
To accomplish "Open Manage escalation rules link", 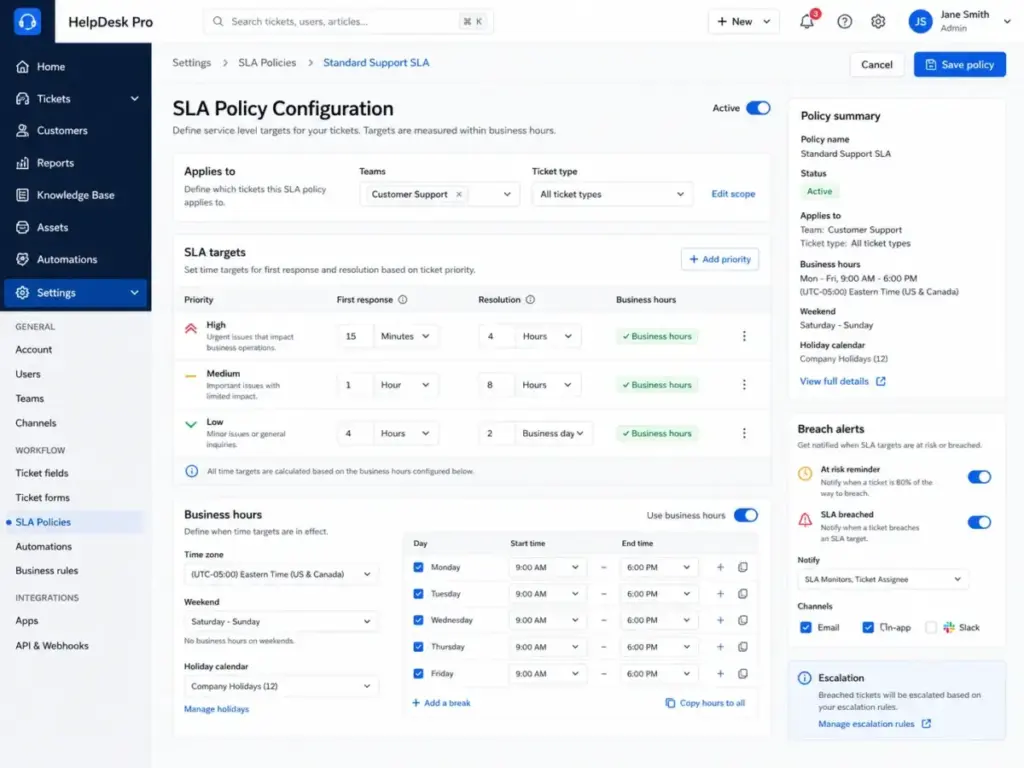I will (874, 724).
